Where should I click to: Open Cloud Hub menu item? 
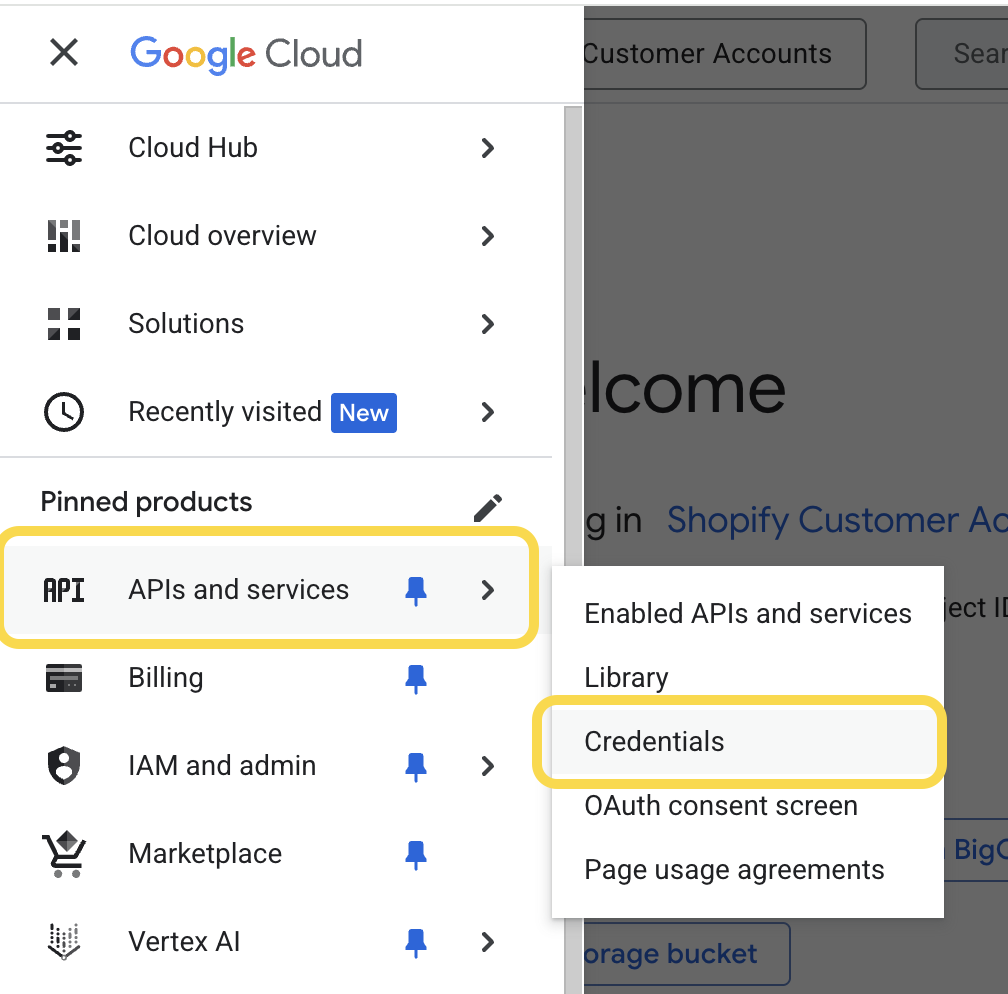(x=276, y=148)
